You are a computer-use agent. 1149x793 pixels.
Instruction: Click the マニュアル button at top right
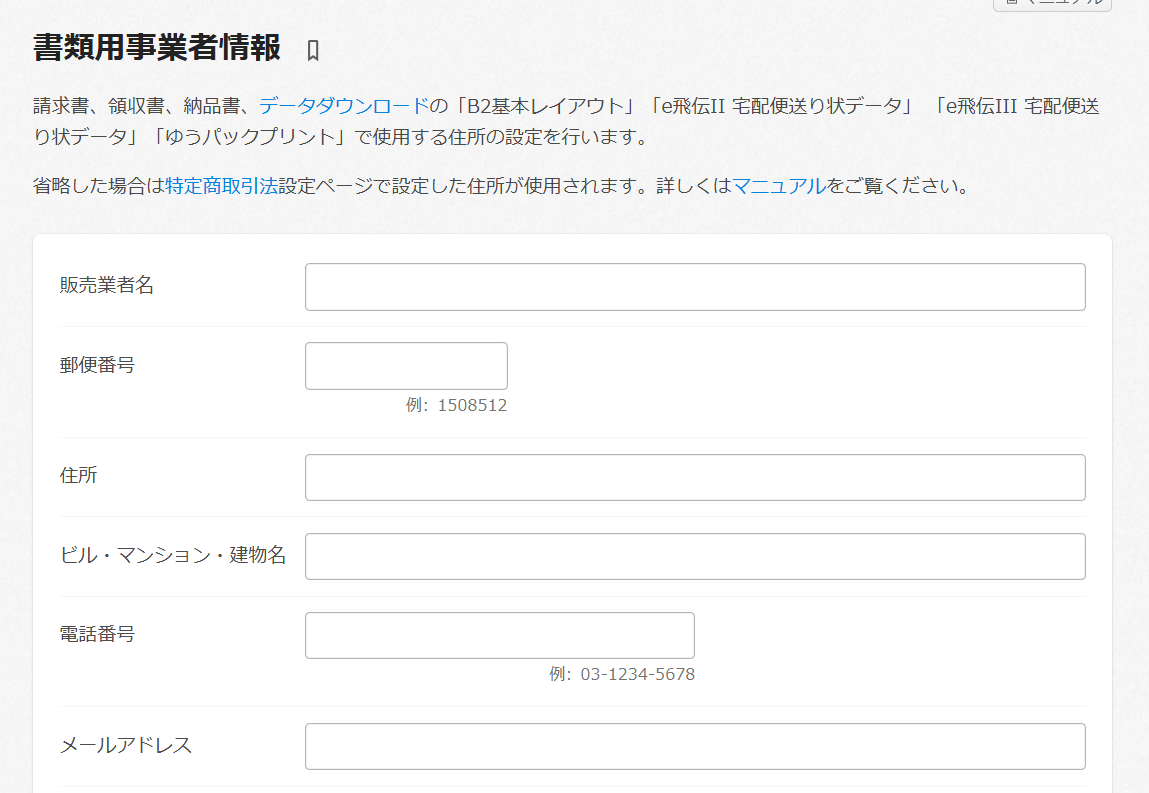click(1052, 4)
